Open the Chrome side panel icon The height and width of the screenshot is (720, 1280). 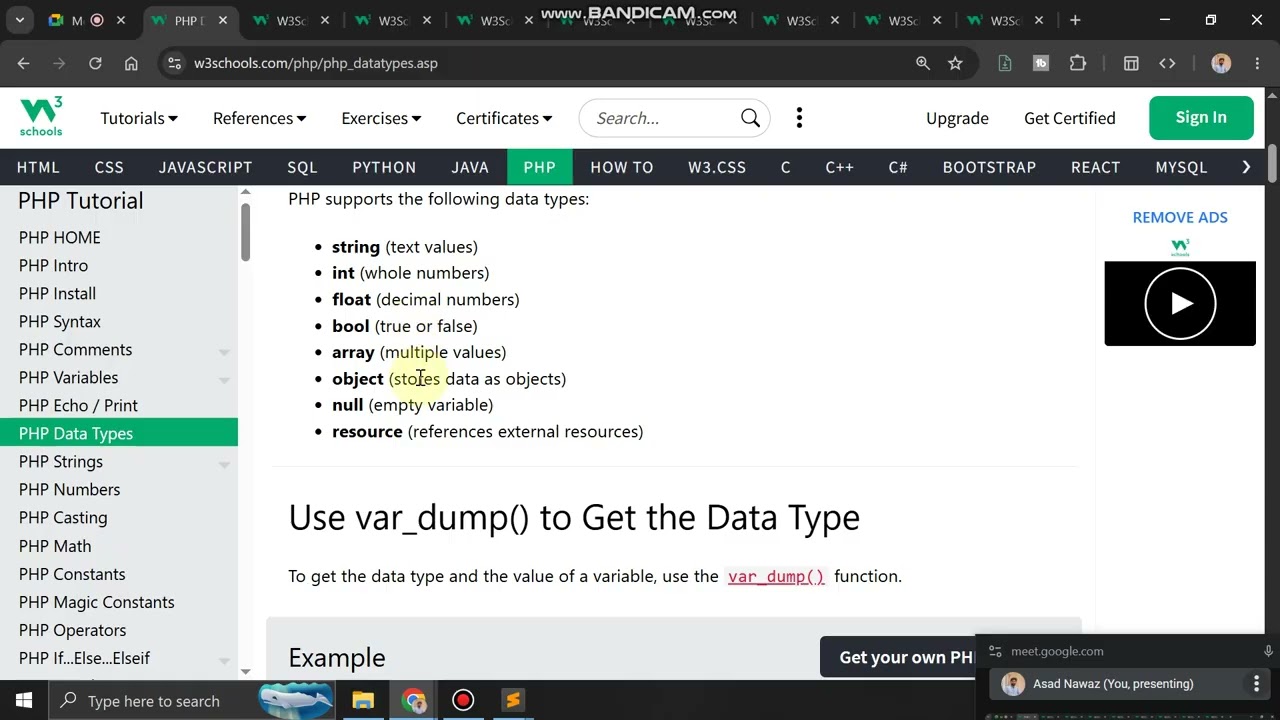coord(1131,63)
